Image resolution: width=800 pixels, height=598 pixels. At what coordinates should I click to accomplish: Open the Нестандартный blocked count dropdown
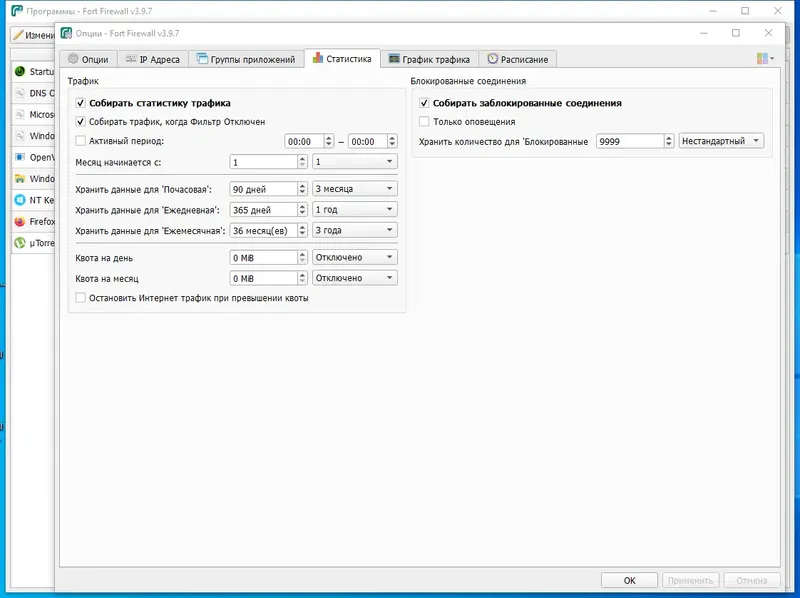[721, 141]
